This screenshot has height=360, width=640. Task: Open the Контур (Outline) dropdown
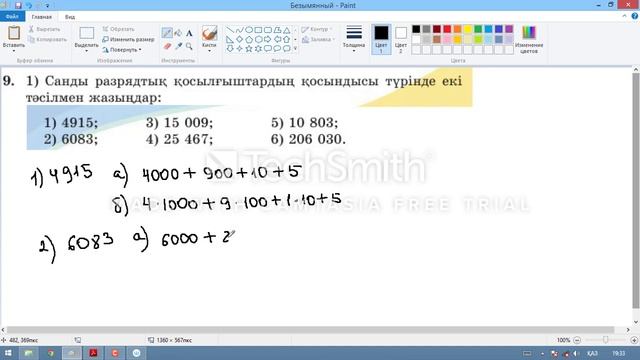[317, 29]
